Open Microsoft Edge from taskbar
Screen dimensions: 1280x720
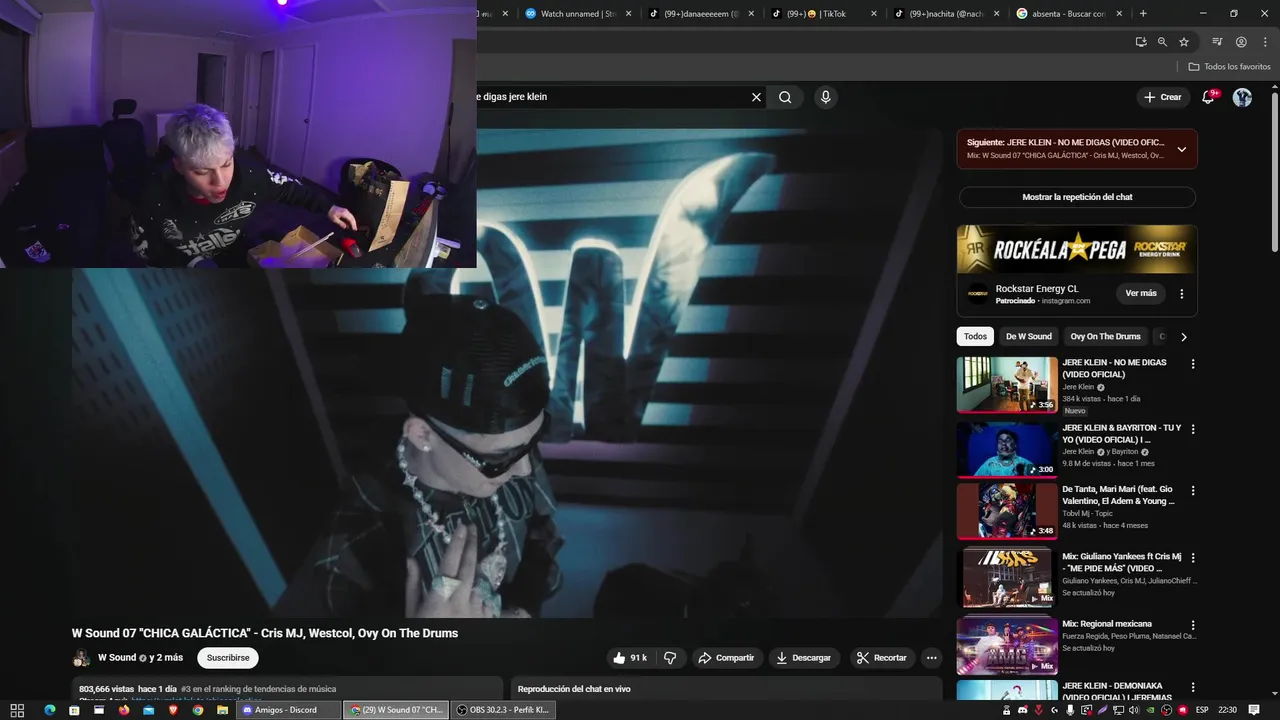pos(49,710)
